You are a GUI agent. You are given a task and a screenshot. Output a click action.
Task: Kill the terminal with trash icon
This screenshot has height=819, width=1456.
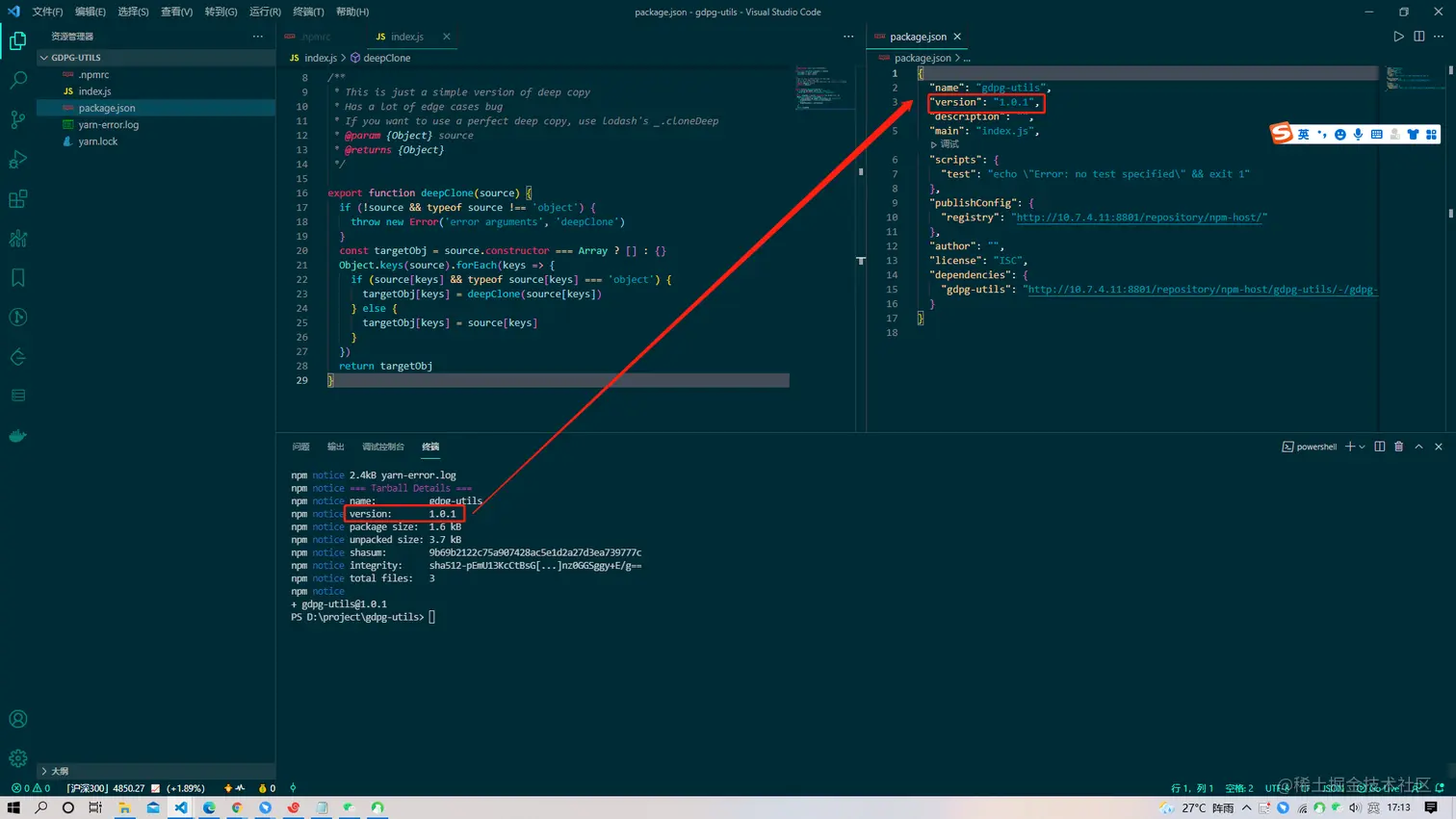(1399, 447)
